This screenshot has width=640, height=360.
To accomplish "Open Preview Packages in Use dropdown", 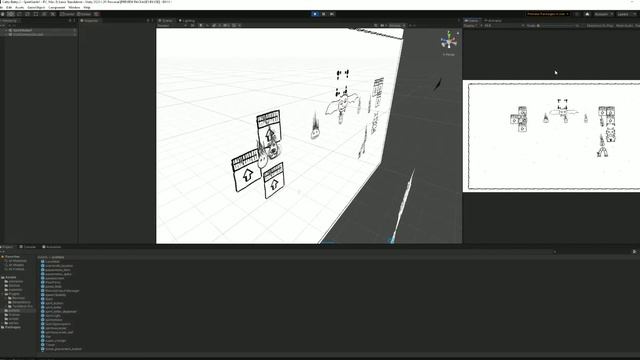I will click(548, 14).
